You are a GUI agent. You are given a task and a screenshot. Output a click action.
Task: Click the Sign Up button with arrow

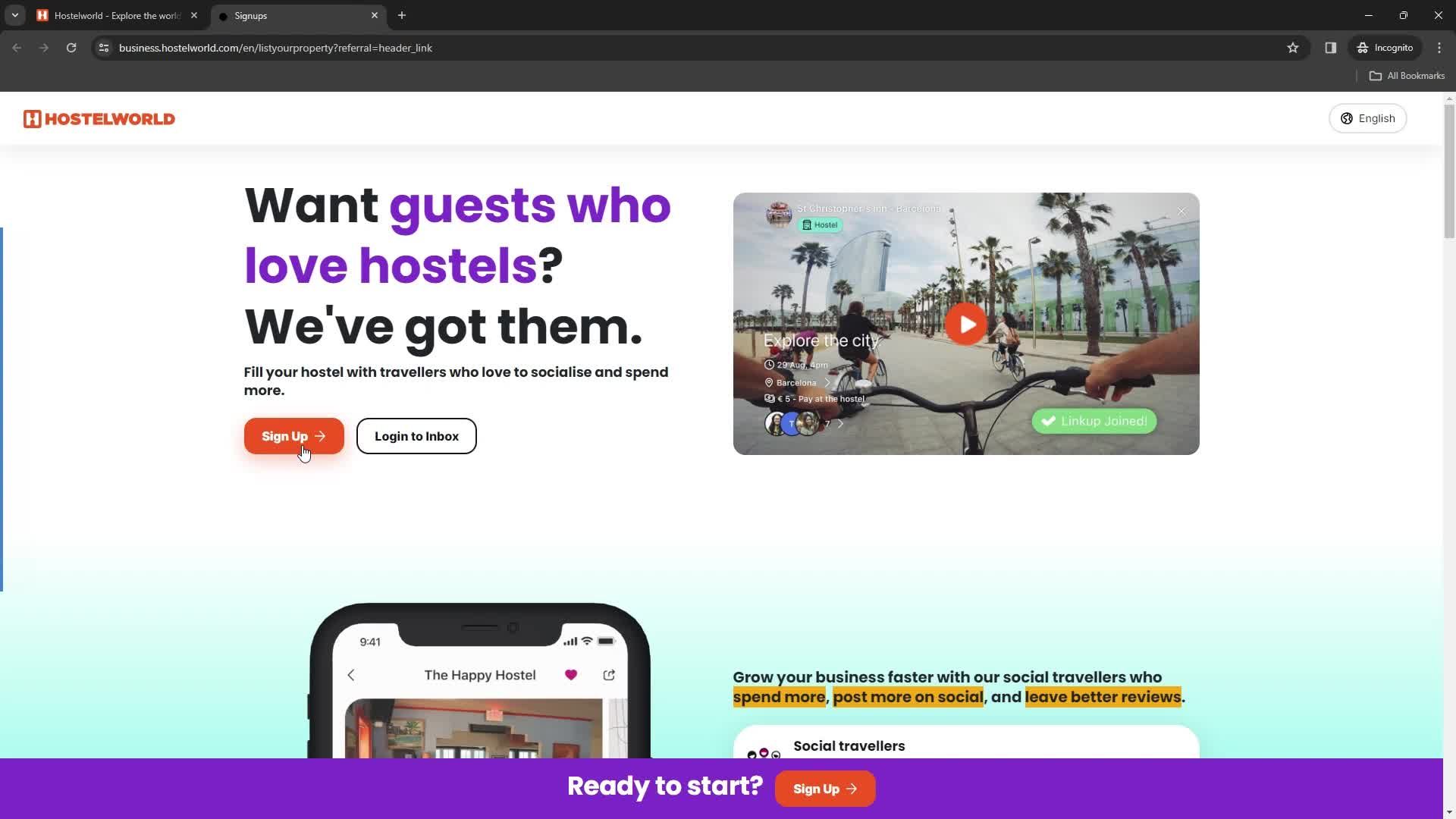coord(293,436)
